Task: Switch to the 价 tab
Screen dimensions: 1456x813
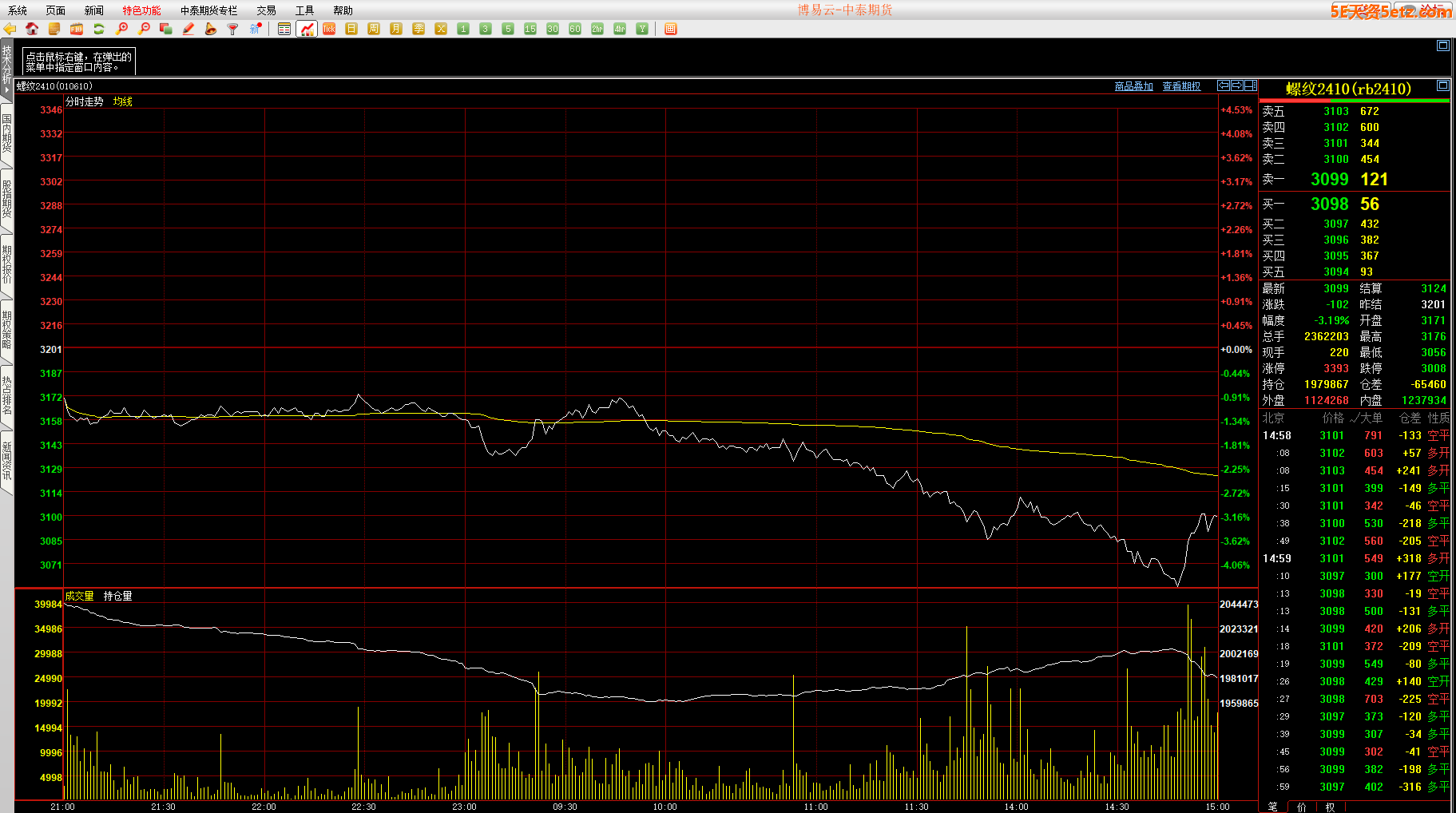Action: coord(1302,807)
